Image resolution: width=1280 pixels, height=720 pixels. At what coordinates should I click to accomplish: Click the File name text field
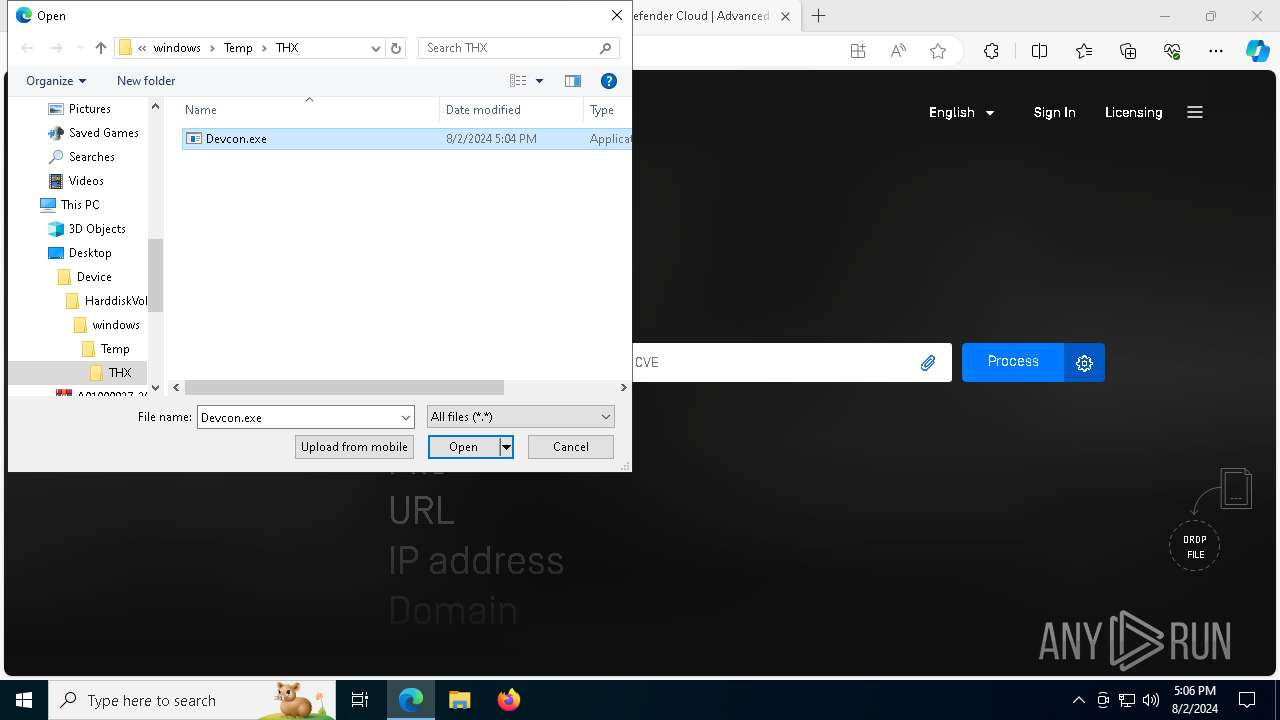click(297, 417)
